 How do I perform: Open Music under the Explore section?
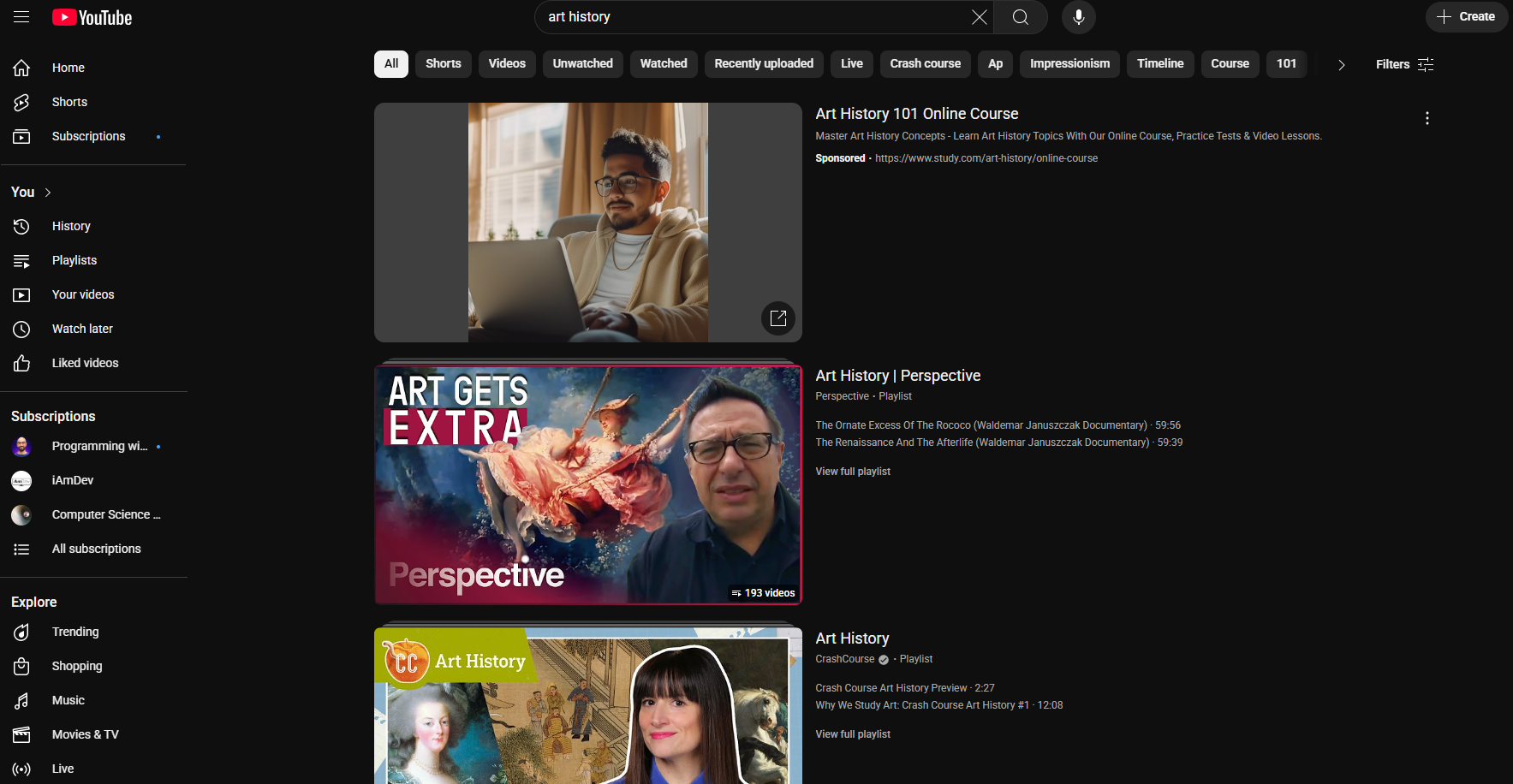68,700
